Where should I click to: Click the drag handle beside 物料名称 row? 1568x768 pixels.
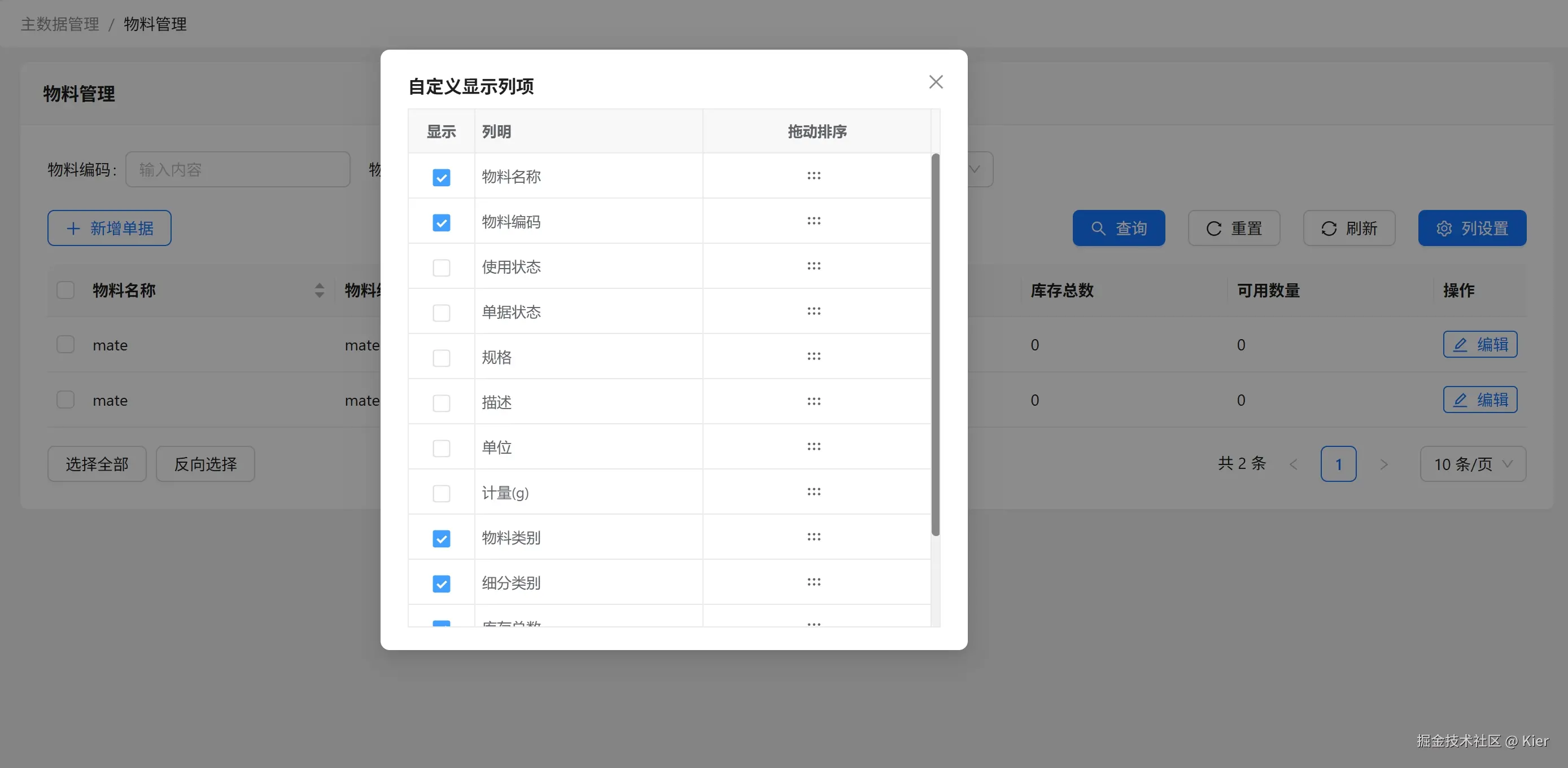(x=814, y=176)
